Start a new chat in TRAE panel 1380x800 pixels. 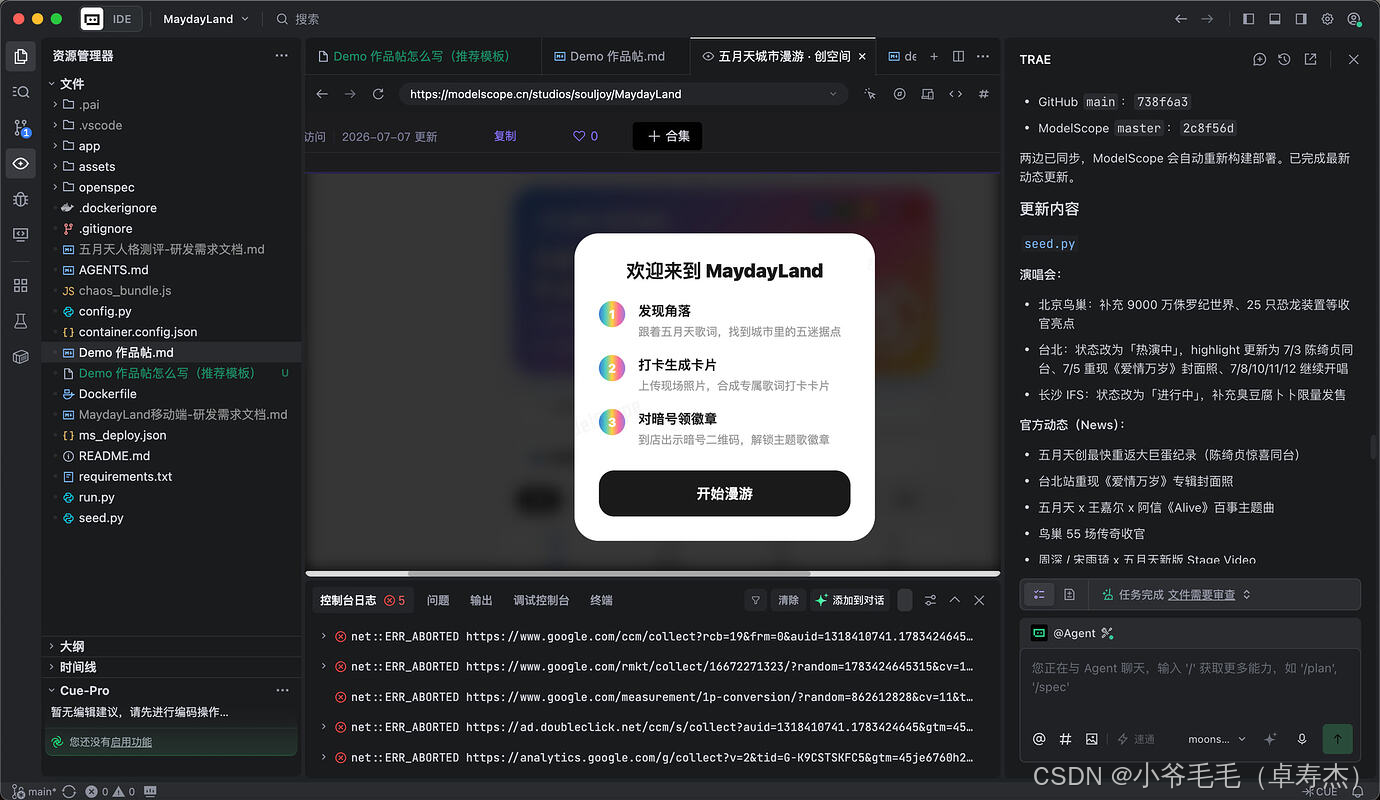(1259, 60)
